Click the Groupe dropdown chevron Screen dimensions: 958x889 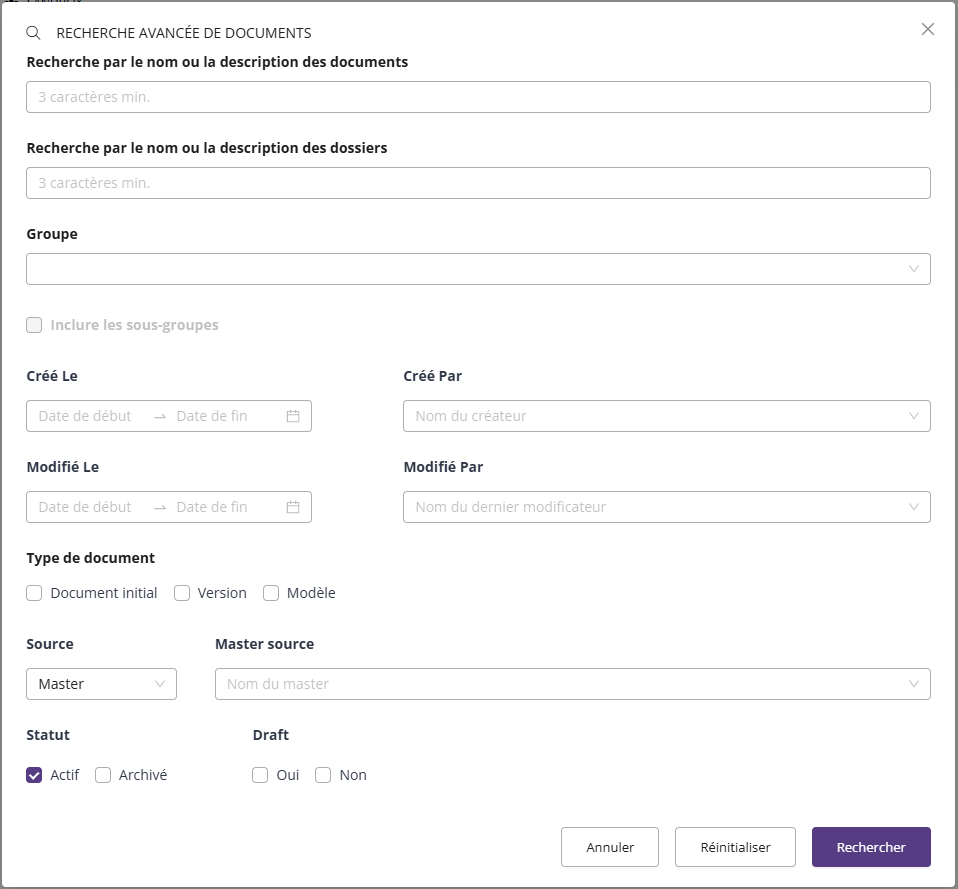(913, 269)
